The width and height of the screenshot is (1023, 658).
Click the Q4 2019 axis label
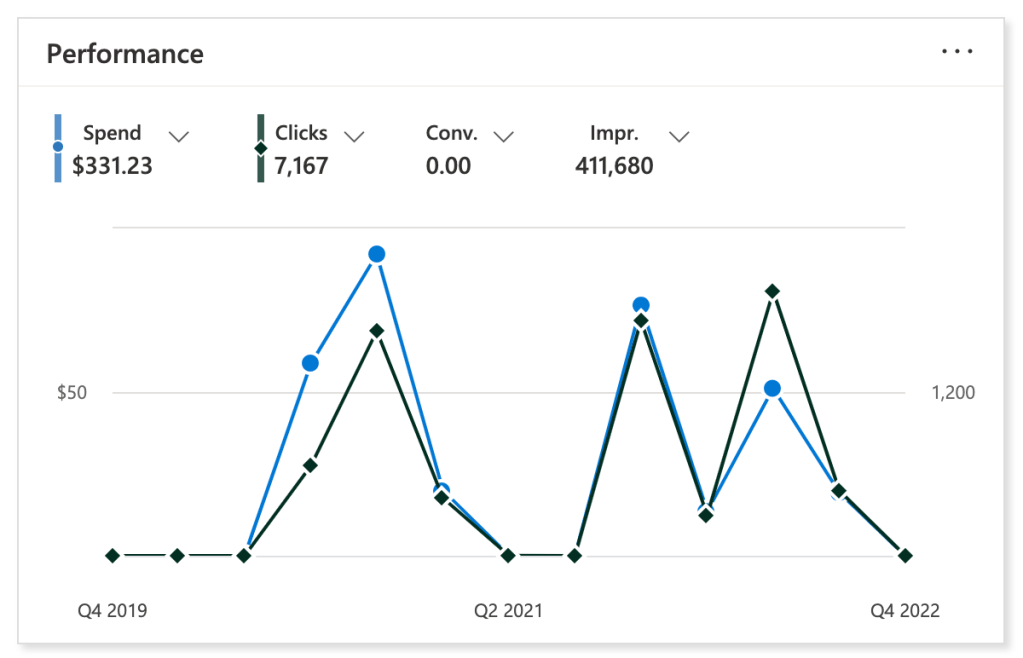[112, 610]
